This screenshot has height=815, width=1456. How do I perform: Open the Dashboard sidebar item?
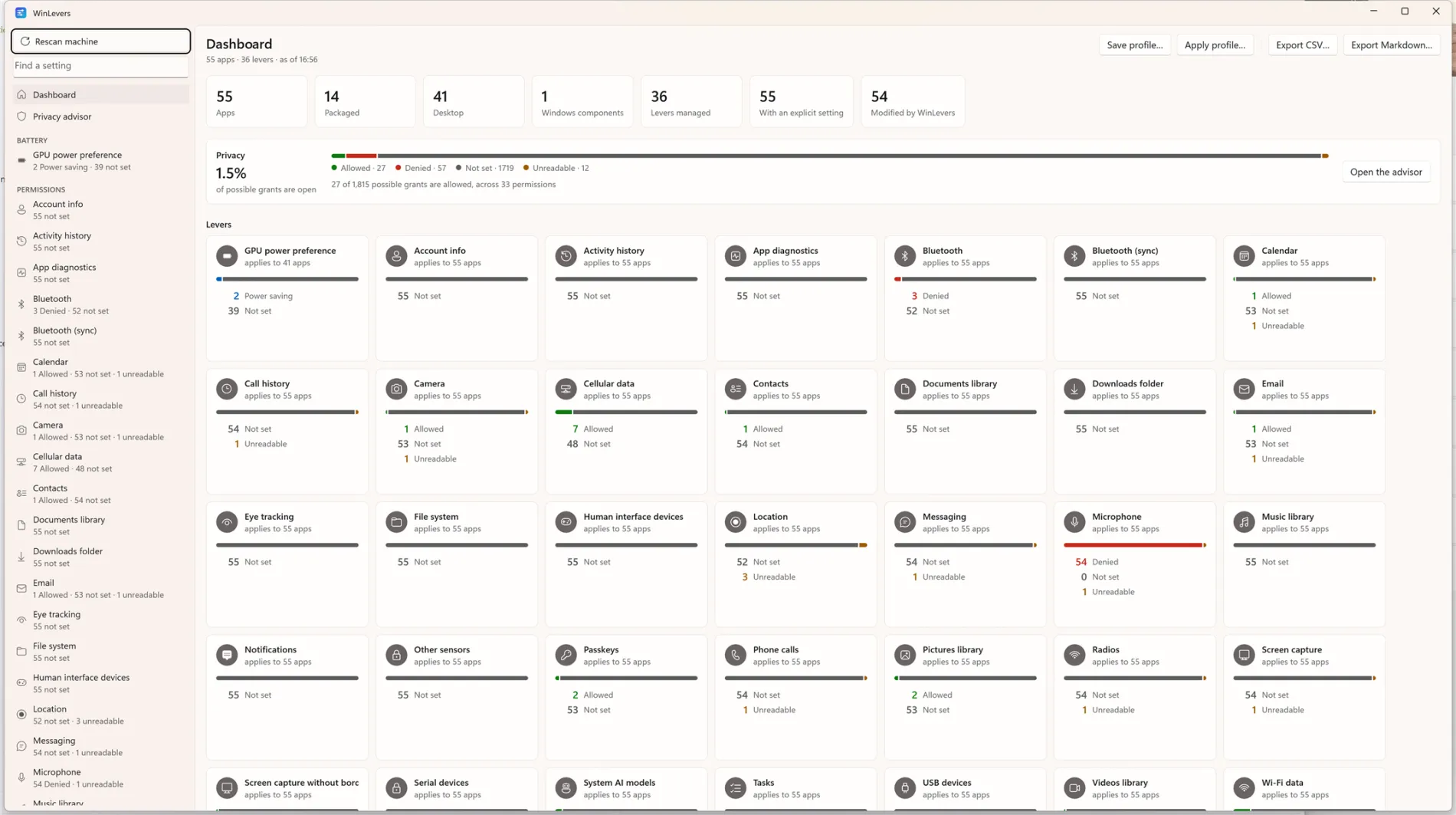100,95
